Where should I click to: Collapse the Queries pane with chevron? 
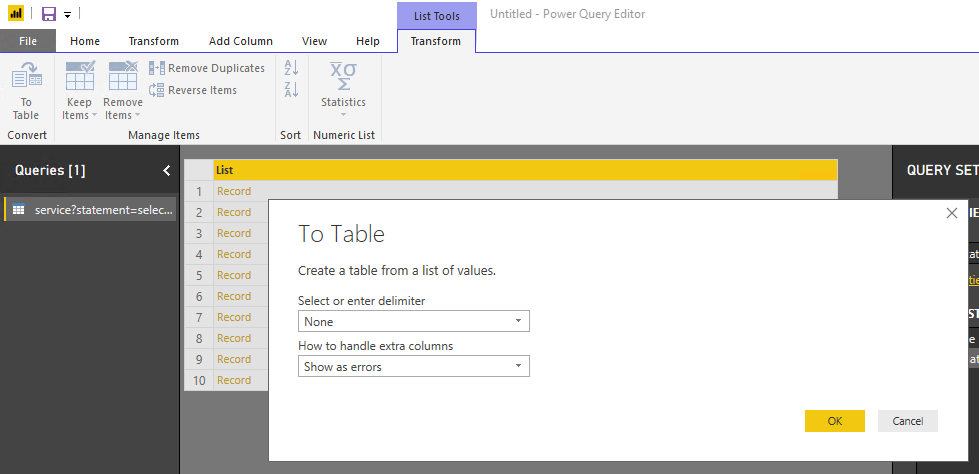167,170
